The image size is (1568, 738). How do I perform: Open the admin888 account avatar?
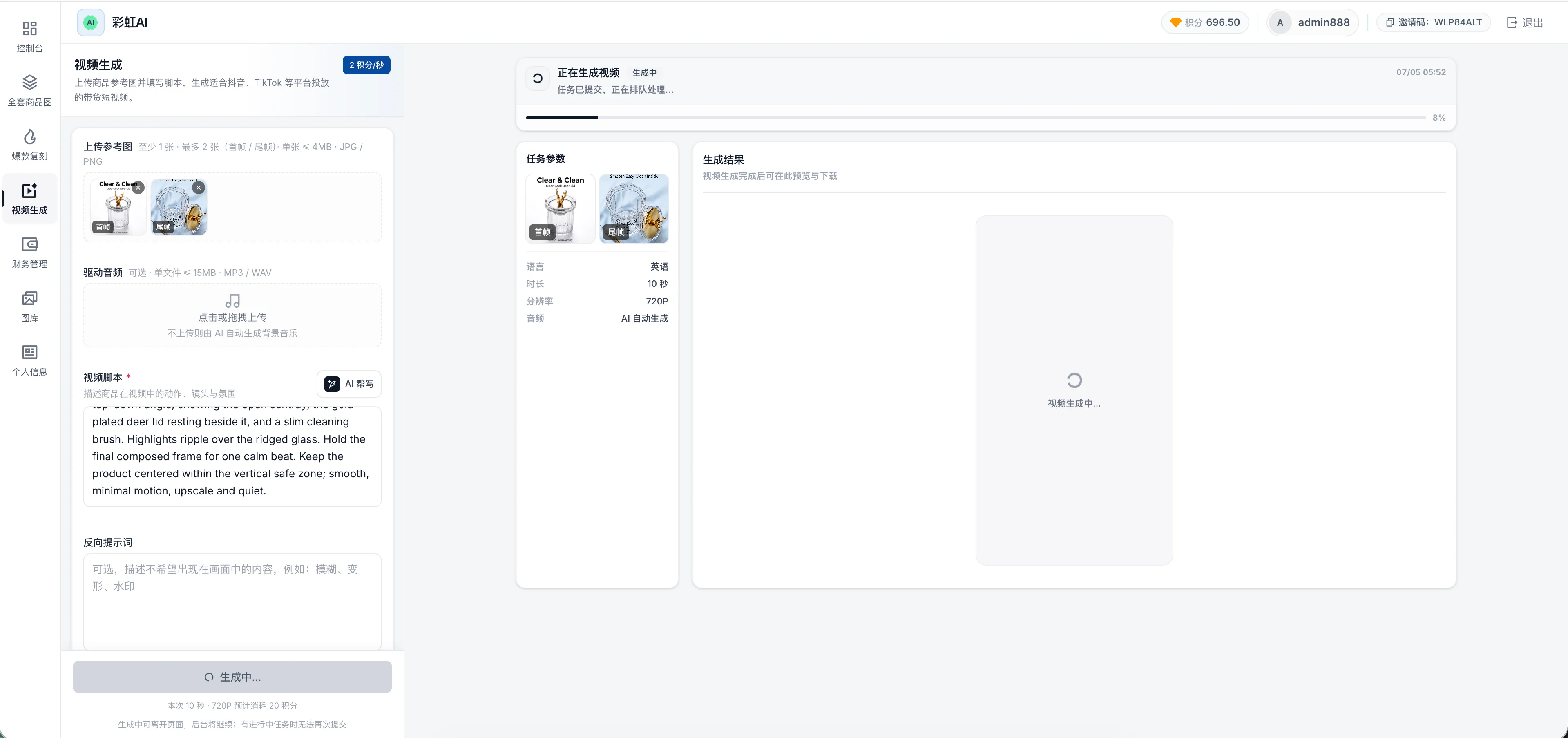pyautogui.click(x=1280, y=22)
